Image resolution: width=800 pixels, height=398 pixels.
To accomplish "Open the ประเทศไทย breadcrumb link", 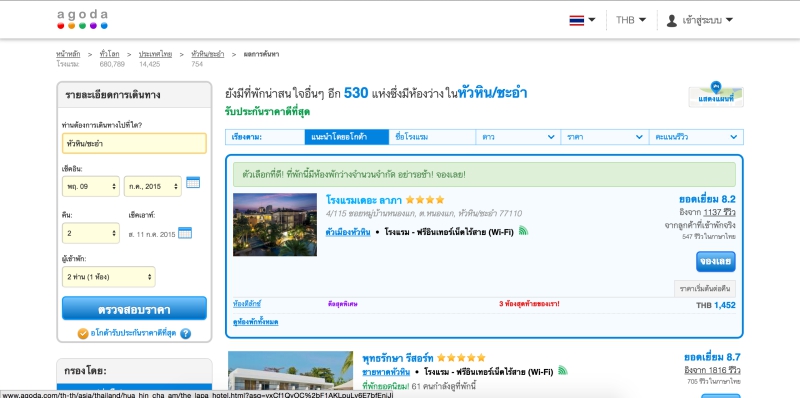I will coord(155,54).
